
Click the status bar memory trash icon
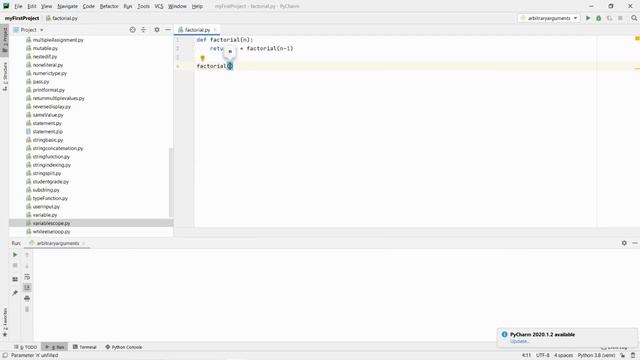coord(633,356)
